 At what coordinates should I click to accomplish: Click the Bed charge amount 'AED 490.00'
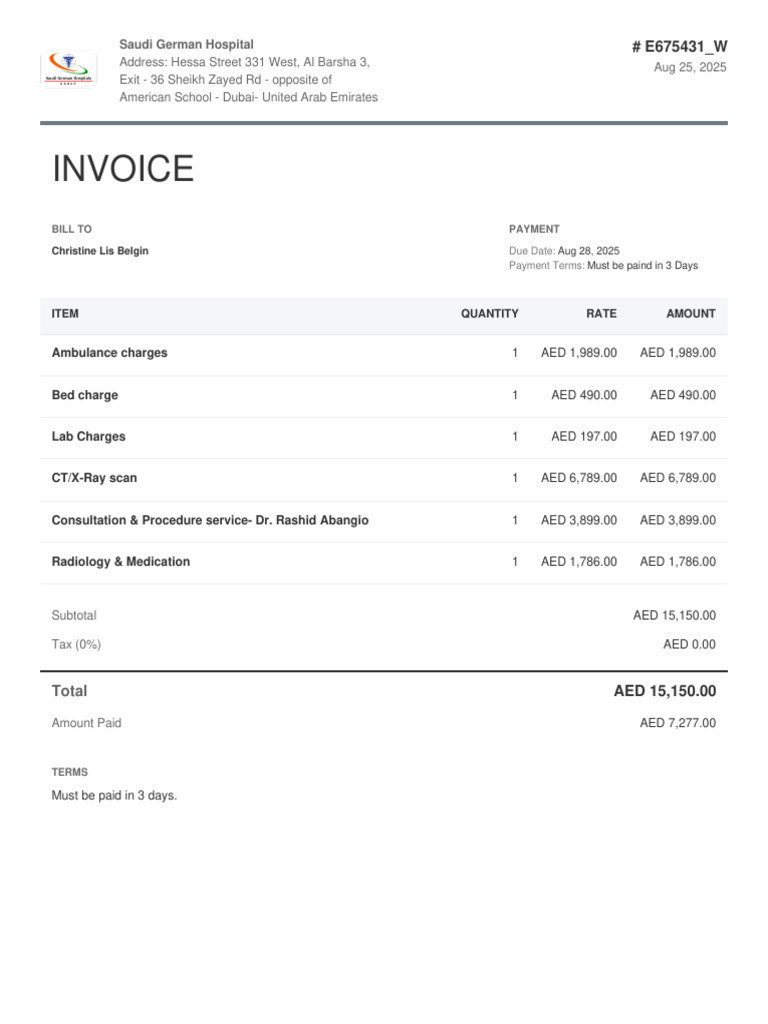coord(683,395)
